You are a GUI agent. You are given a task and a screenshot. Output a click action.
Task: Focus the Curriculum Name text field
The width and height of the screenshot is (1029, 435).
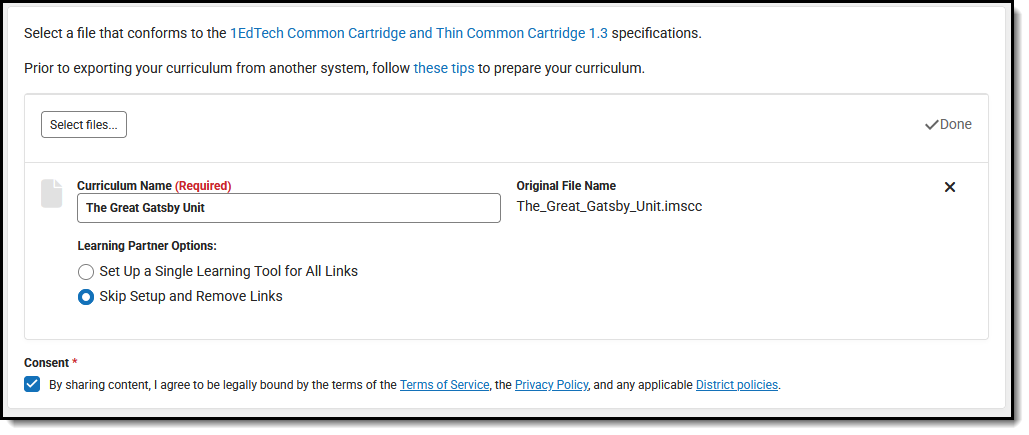click(x=288, y=208)
